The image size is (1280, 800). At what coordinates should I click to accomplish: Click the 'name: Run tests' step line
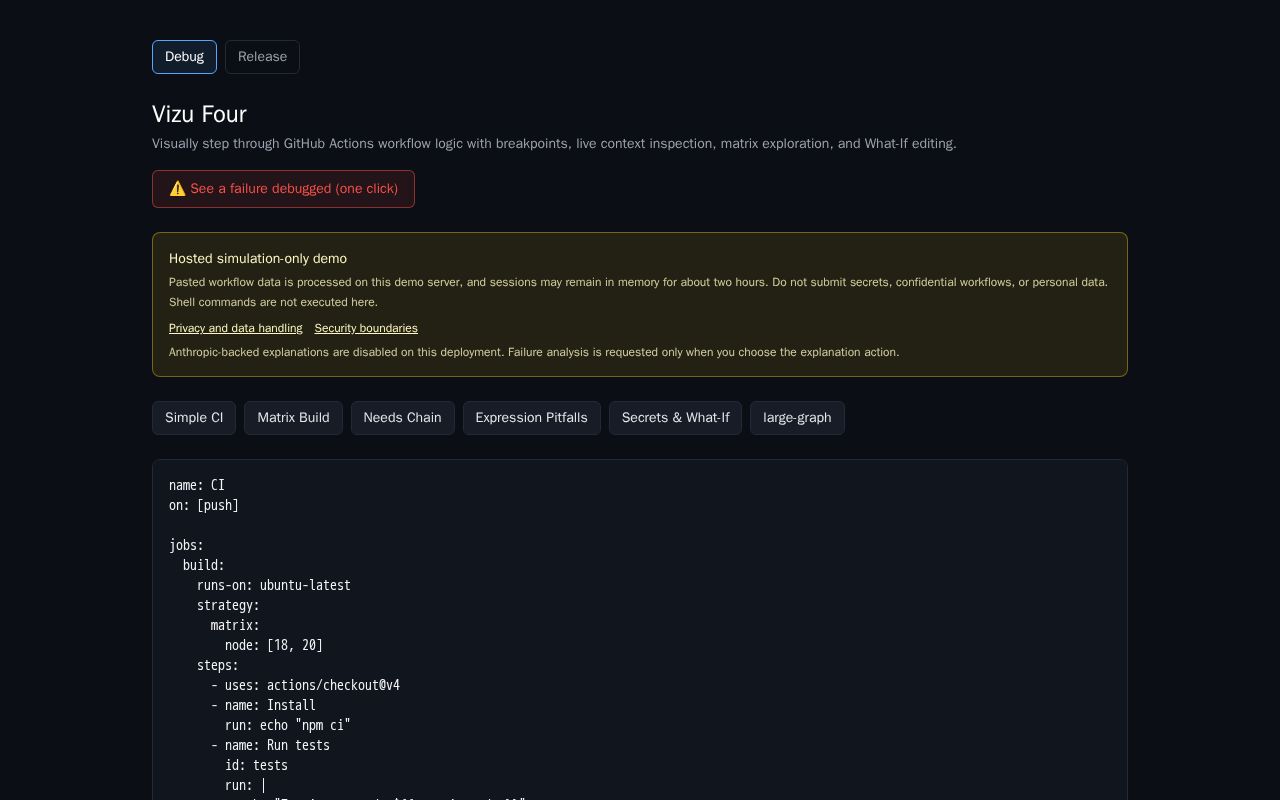(x=277, y=745)
